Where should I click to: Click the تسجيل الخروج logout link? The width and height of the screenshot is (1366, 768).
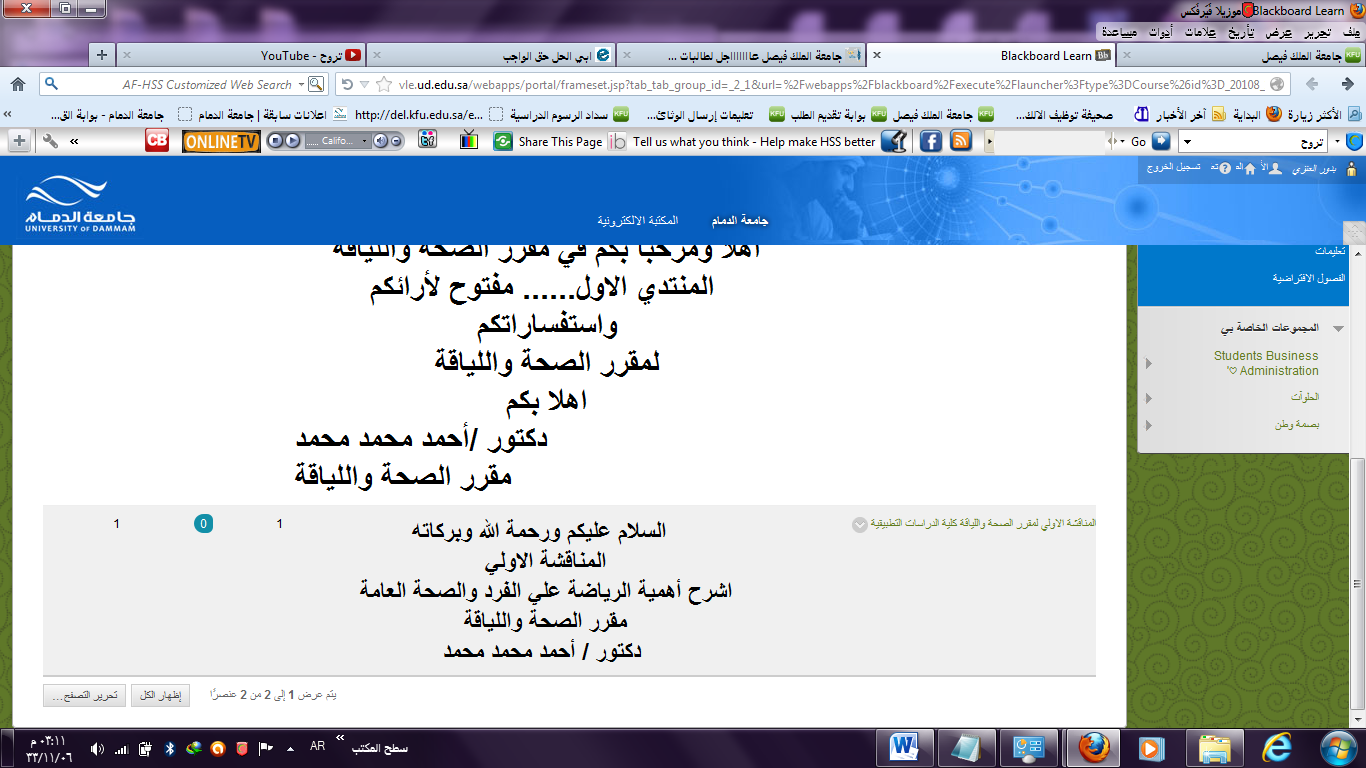(x=1172, y=168)
